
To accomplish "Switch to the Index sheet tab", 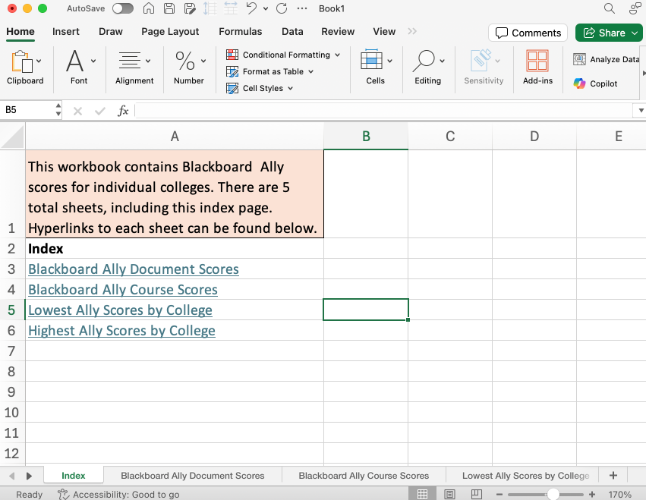I will click(73, 476).
